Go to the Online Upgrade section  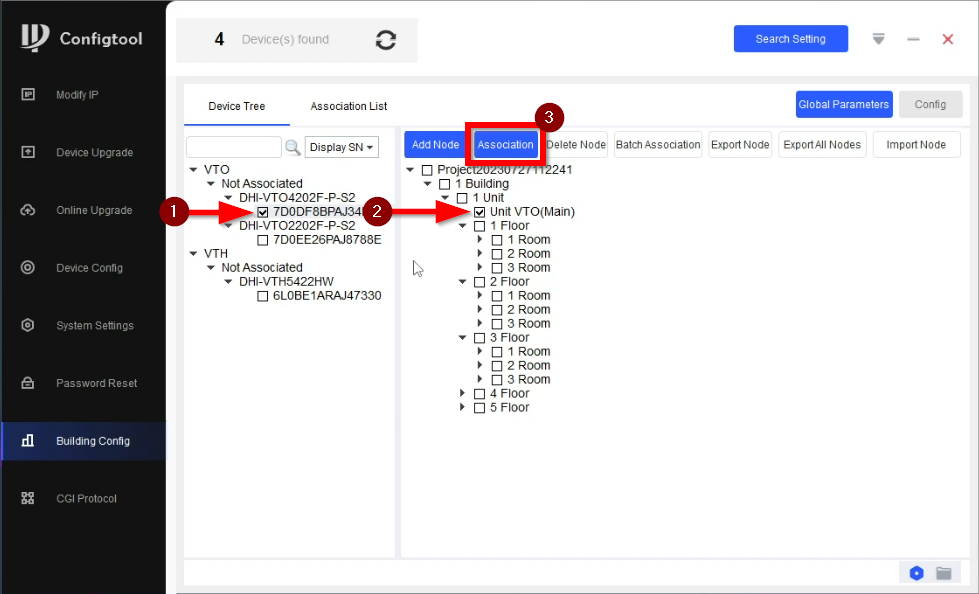point(94,210)
